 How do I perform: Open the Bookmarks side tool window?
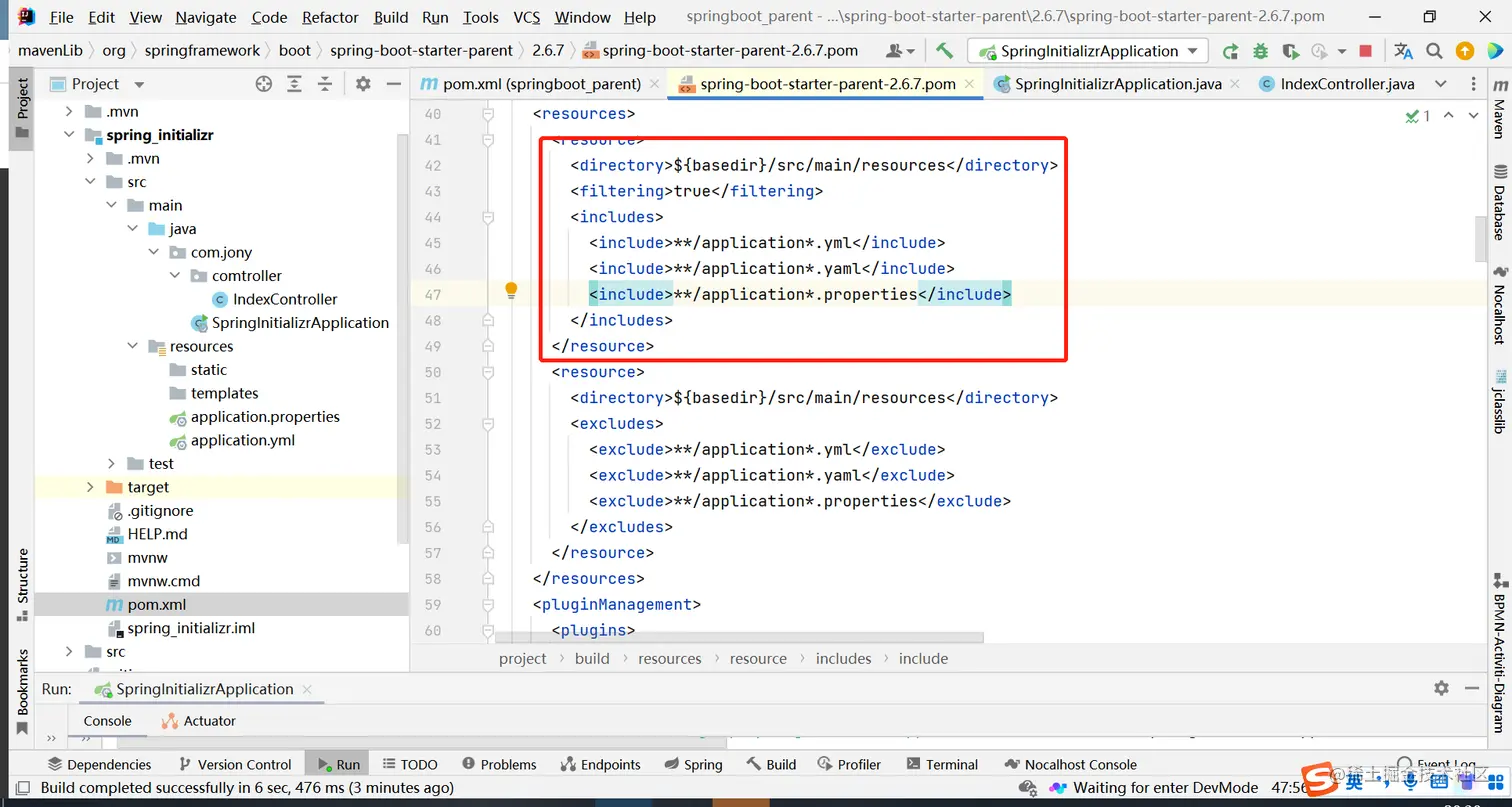point(23,690)
